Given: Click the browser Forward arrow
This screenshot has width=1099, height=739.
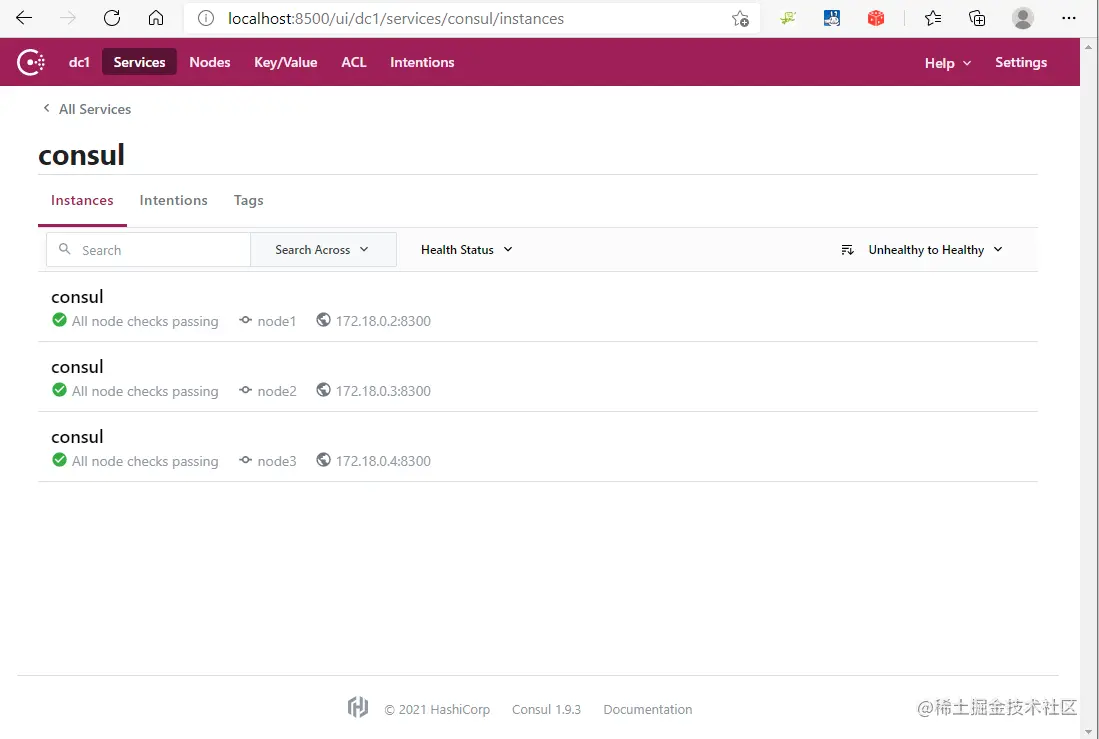Looking at the screenshot, I should [68, 18].
